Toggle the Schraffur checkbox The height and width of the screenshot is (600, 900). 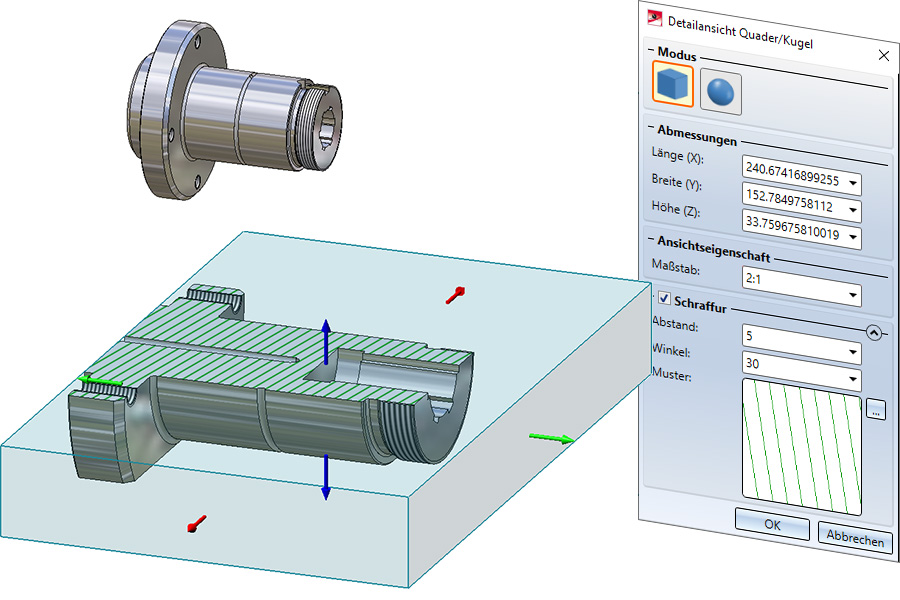point(664,301)
